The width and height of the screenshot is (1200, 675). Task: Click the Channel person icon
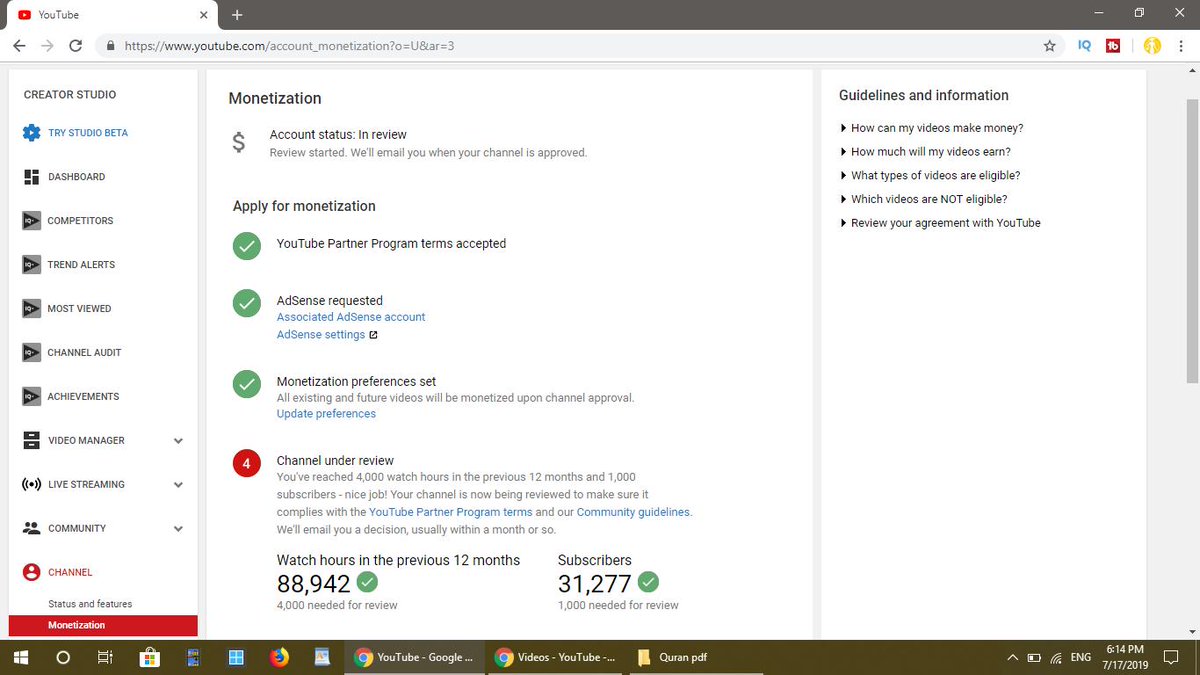pos(31,572)
